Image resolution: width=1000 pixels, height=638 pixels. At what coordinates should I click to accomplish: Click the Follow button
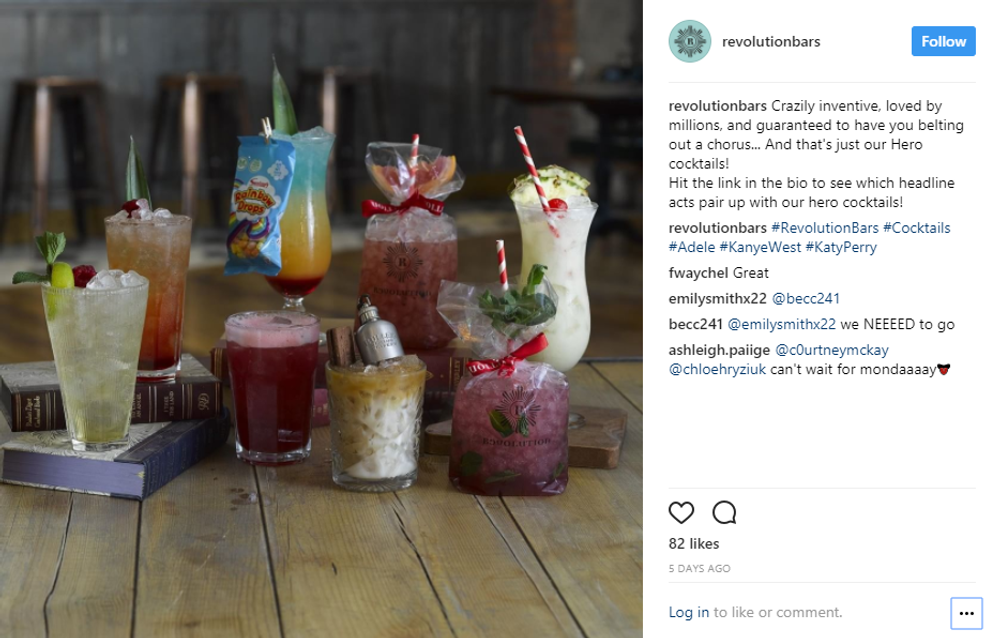point(943,41)
